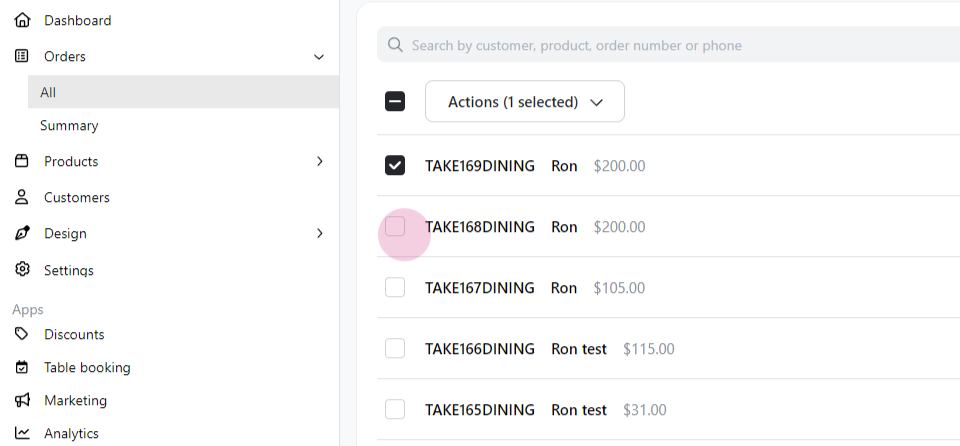Open the Products menu label
960x446 pixels.
[x=71, y=161]
